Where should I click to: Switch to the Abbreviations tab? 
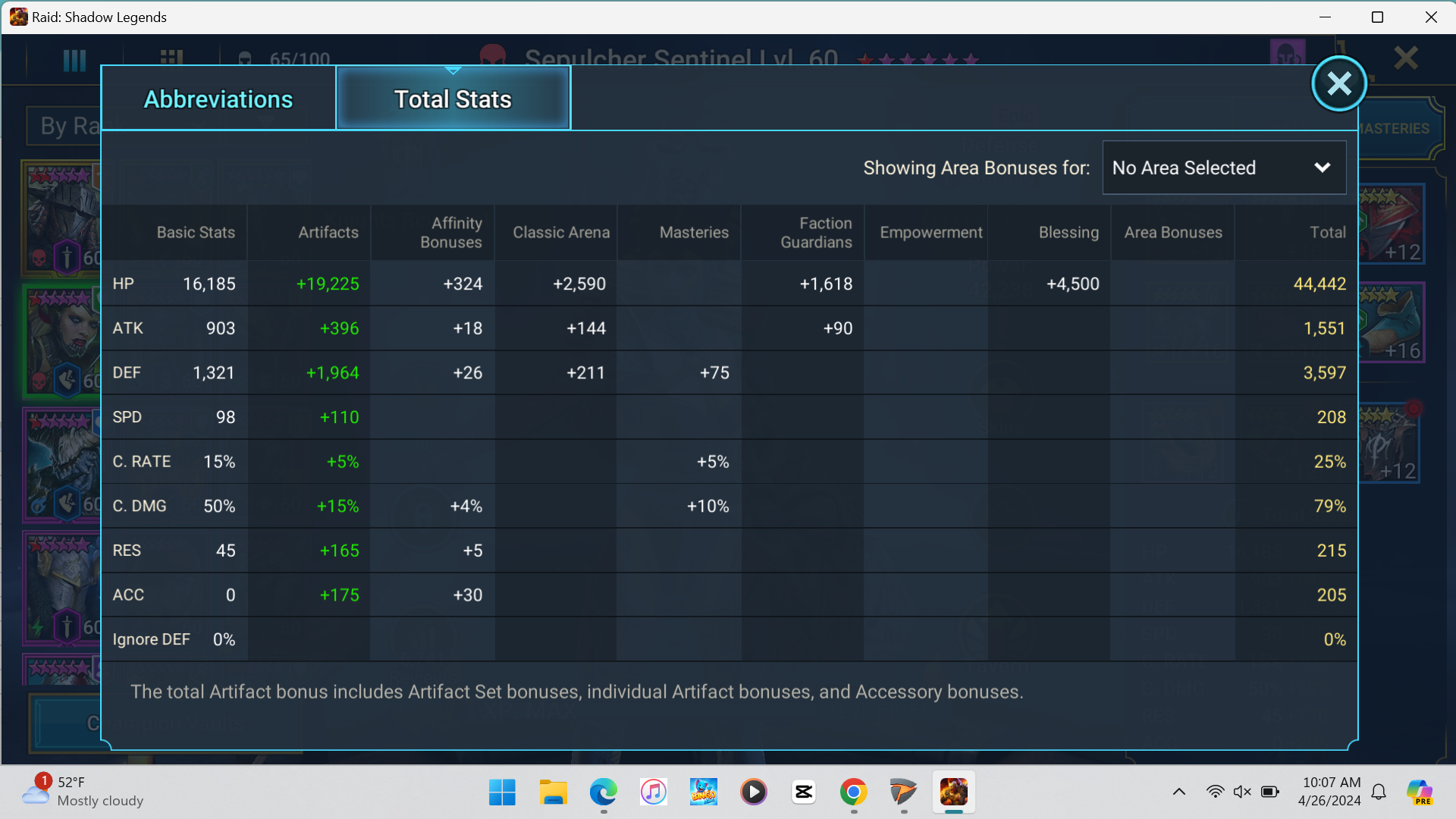click(x=218, y=99)
